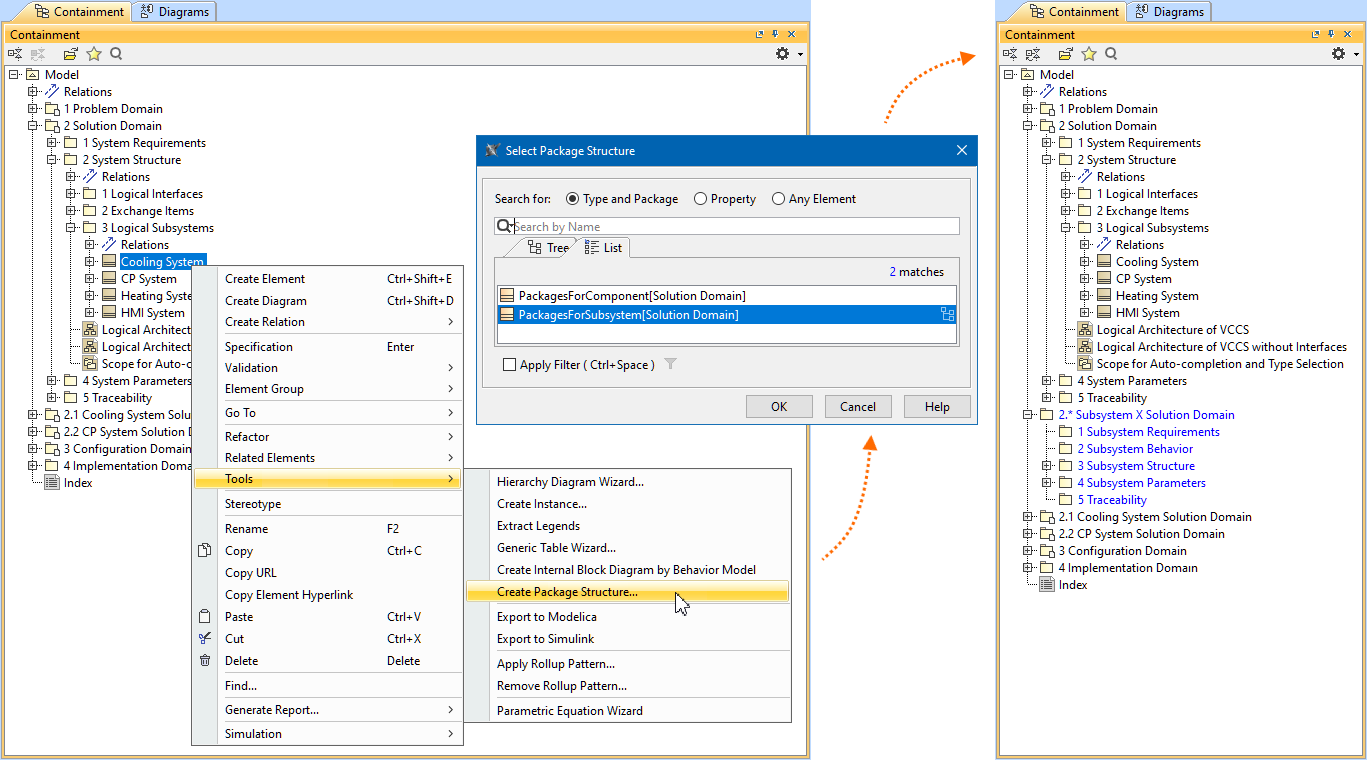This screenshot has width=1367, height=760.
Task: Collapse 2.* Subsystem X Solution Domain node
Action: click(x=1028, y=415)
